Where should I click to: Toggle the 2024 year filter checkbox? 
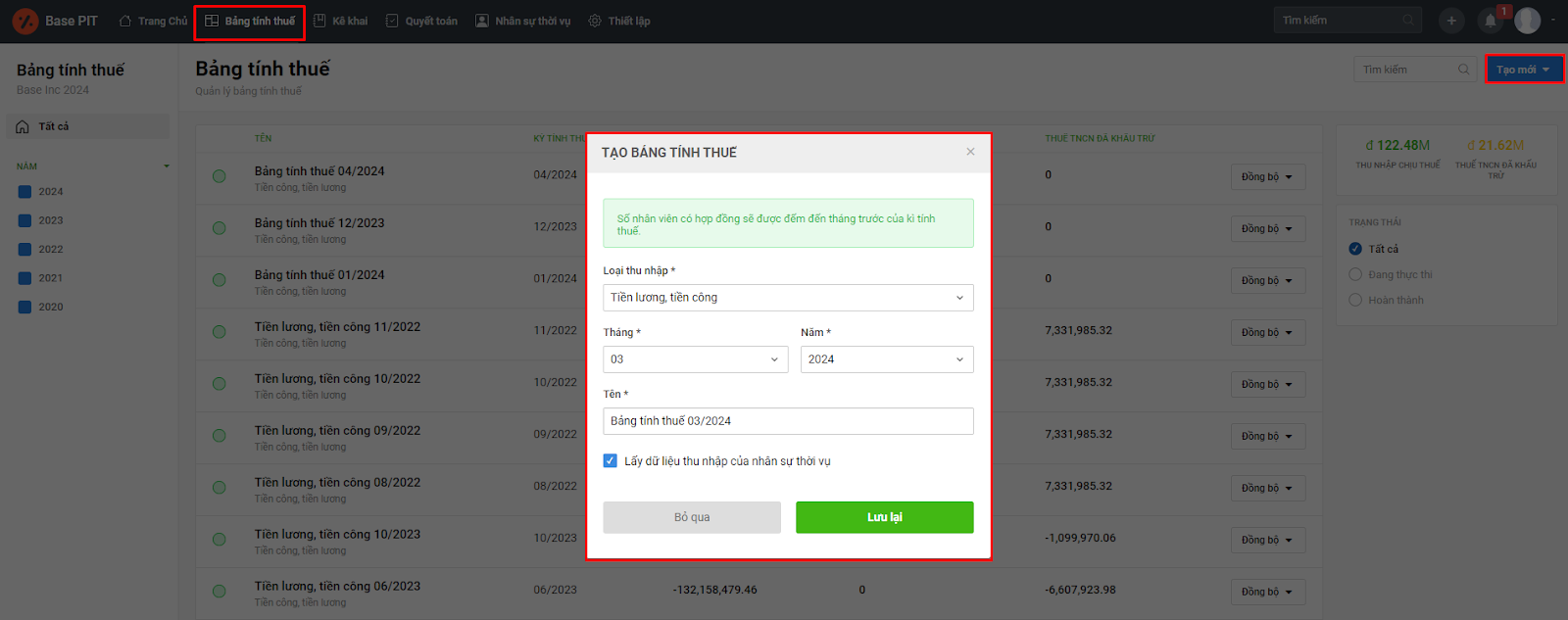[x=25, y=192]
